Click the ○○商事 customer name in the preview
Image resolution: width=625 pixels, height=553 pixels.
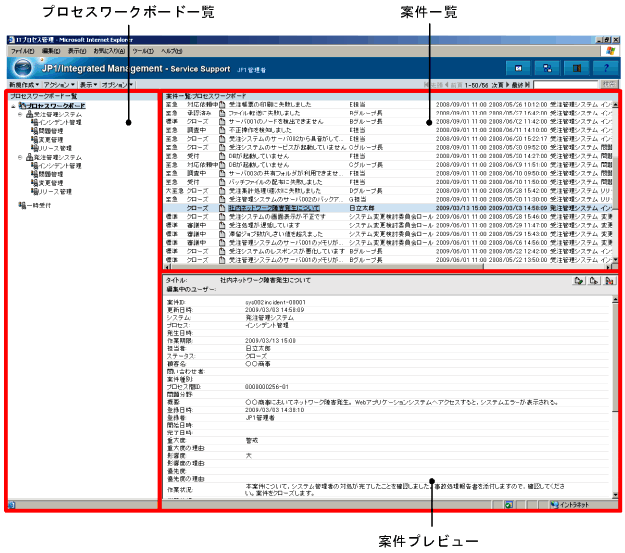pos(257,364)
